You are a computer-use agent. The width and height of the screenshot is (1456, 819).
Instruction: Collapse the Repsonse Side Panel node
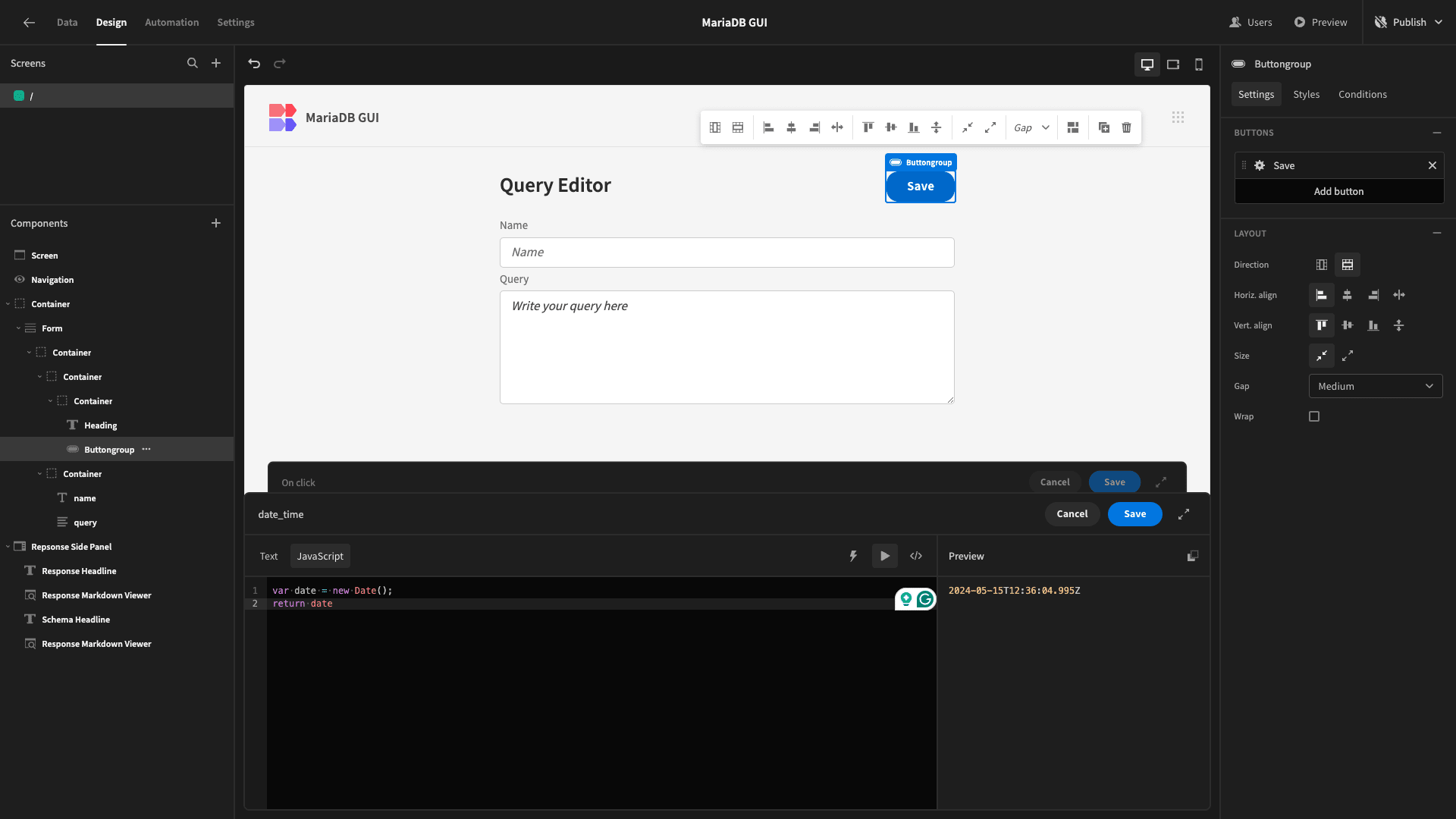tap(8, 547)
